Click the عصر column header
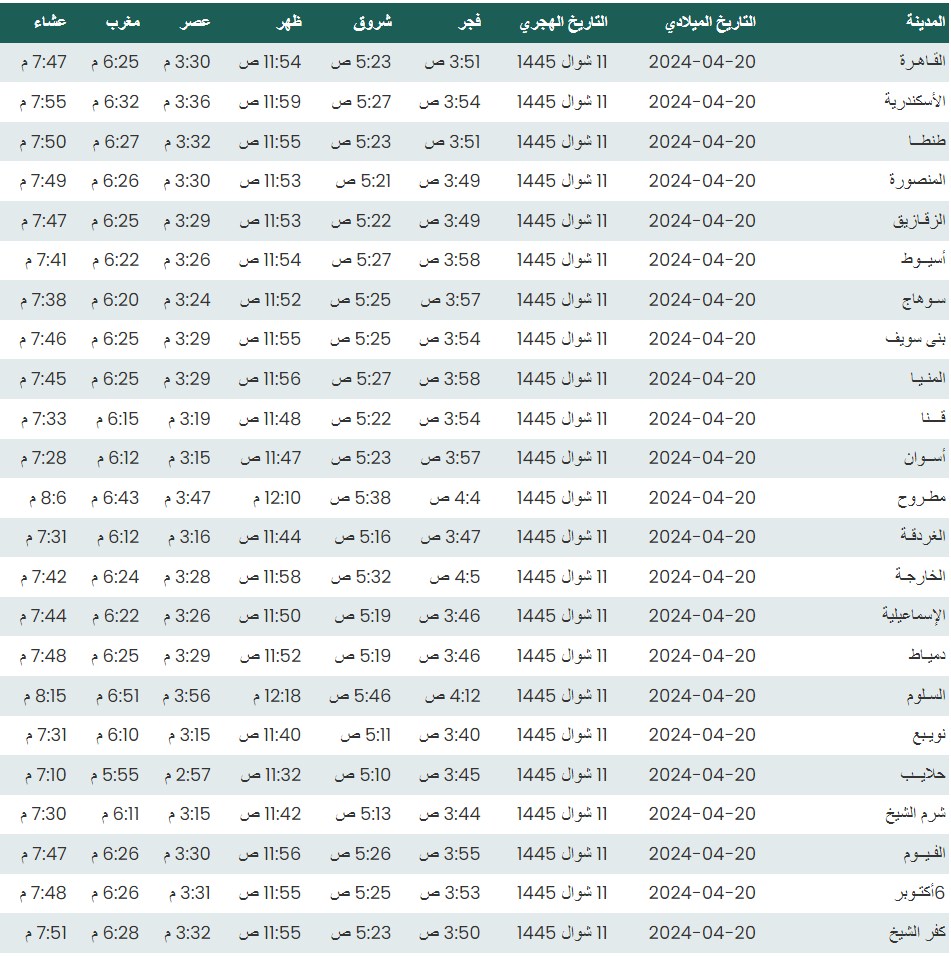951x956 pixels. click(195, 22)
